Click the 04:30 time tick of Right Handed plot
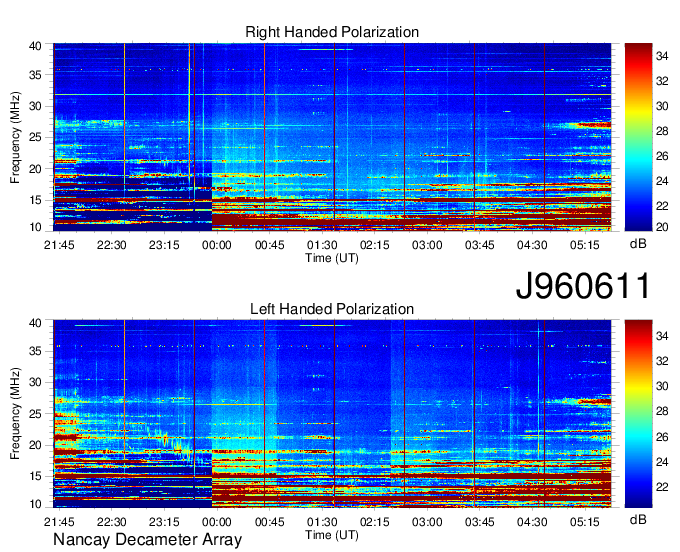Image resolution: width=680 pixels, height=552 pixels. coord(532,245)
